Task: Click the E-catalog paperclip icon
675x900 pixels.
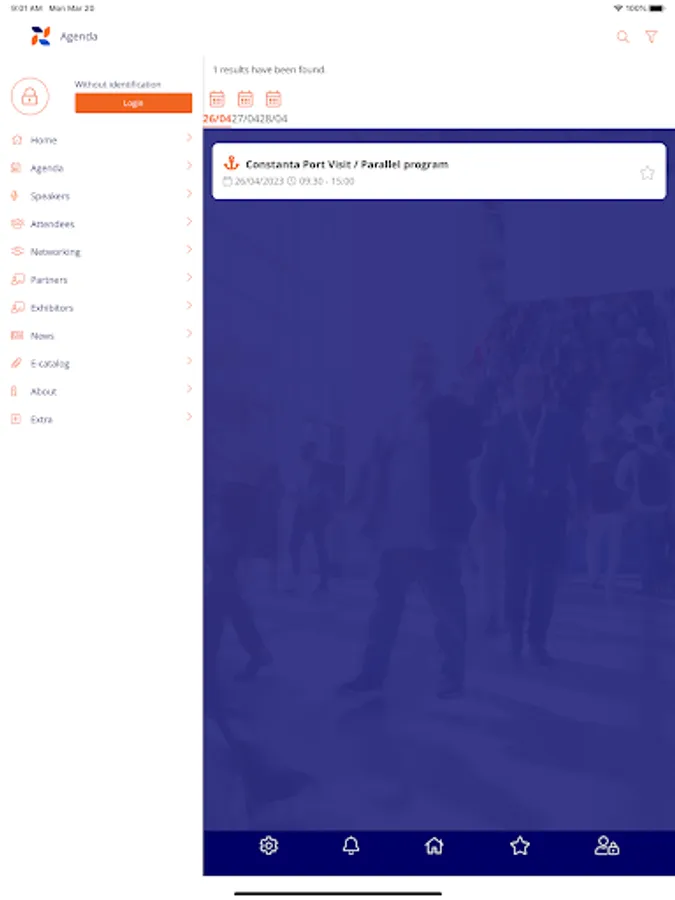Action: pyautogui.click(x=17, y=363)
